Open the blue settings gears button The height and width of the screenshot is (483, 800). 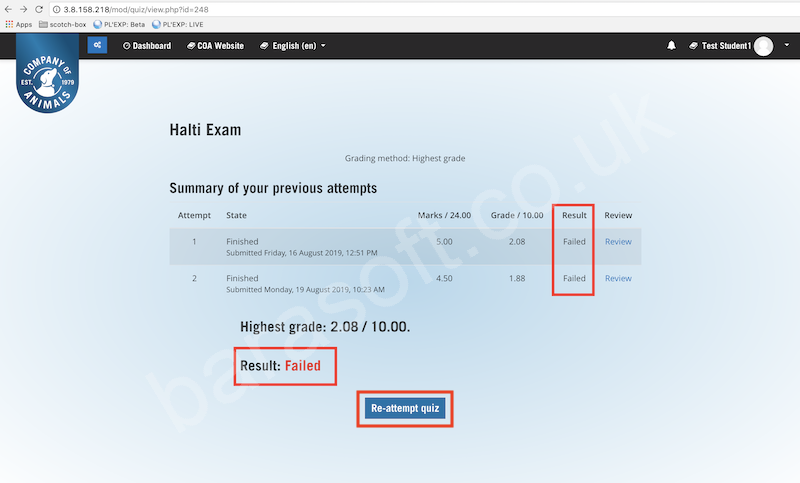coord(97,45)
